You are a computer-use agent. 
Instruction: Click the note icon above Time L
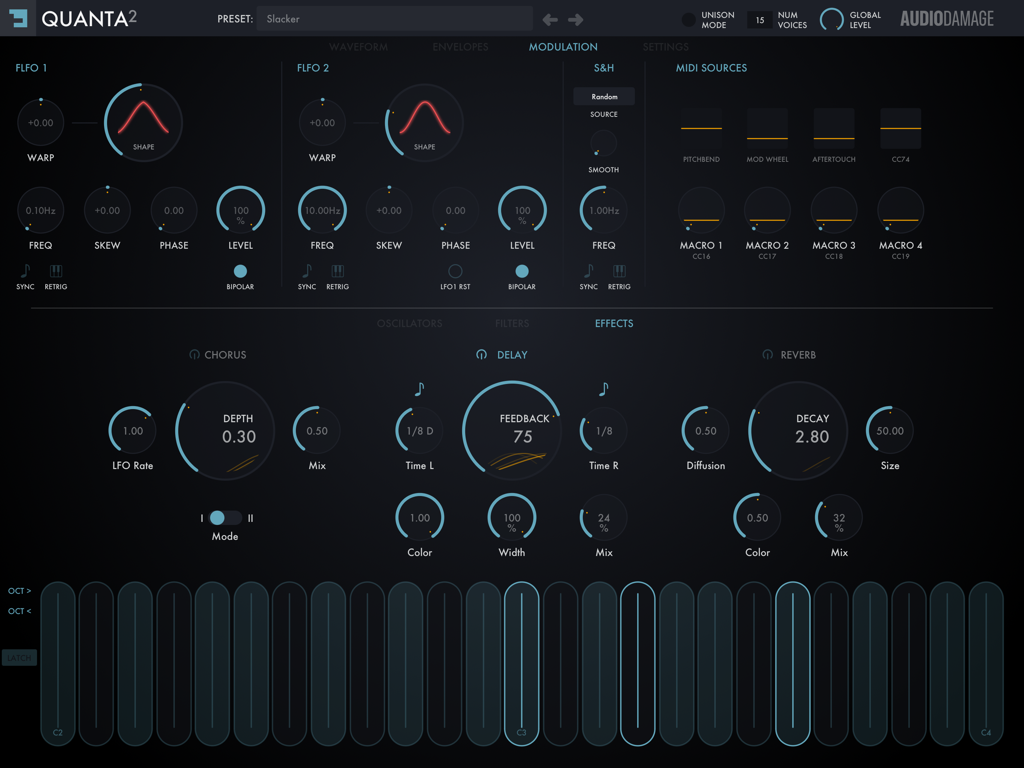[x=417, y=389]
